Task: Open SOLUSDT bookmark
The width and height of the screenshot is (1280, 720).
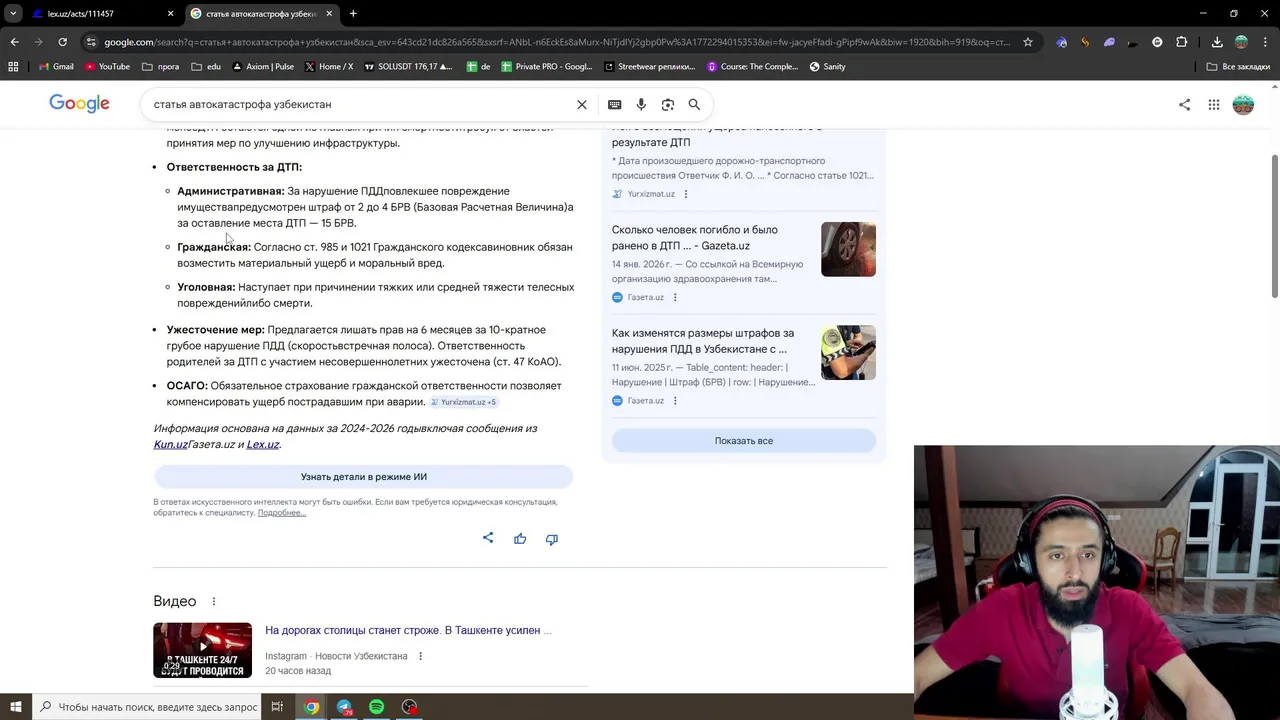Action: point(408,67)
